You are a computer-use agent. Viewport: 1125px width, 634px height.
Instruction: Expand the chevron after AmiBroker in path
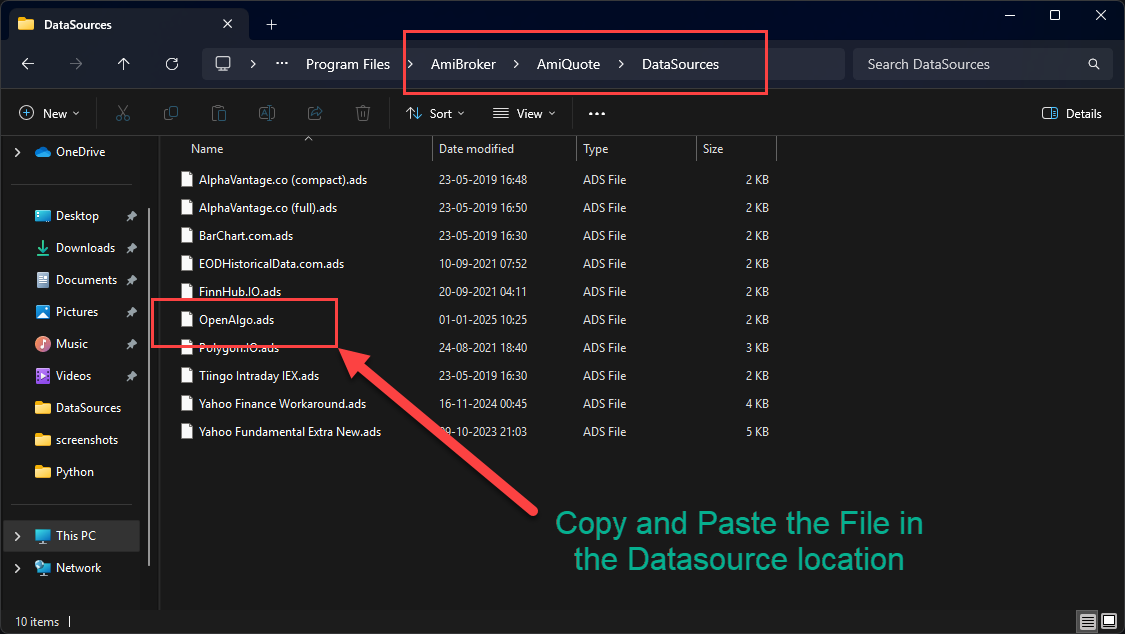coord(516,64)
